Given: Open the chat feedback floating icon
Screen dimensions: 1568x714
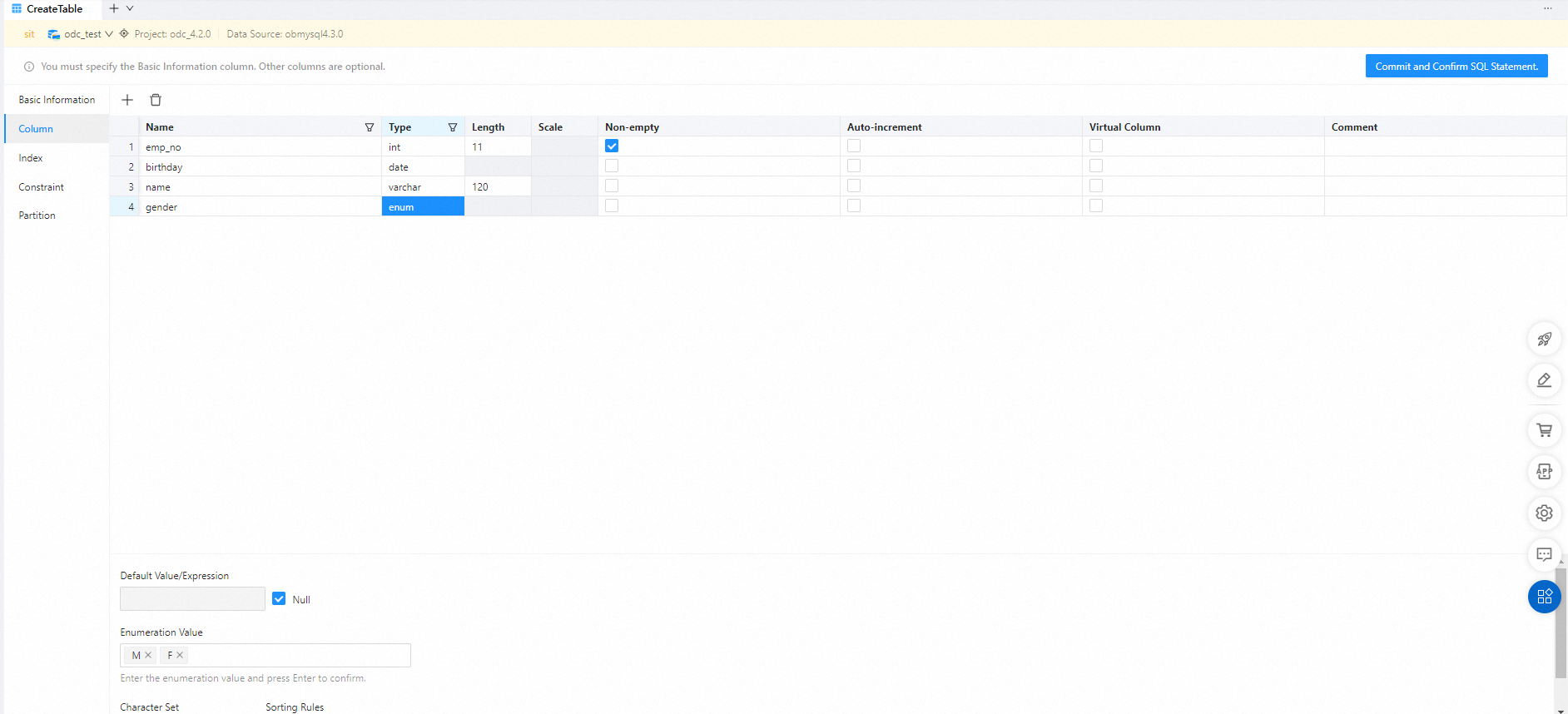Looking at the screenshot, I should [1545, 554].
